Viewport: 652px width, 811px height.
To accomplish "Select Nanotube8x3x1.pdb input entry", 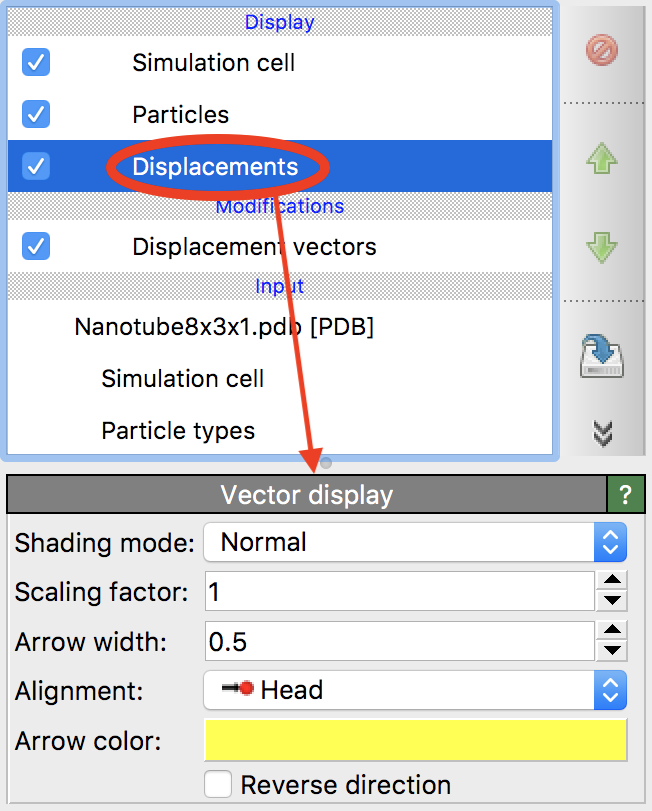I will coord(224,327).
